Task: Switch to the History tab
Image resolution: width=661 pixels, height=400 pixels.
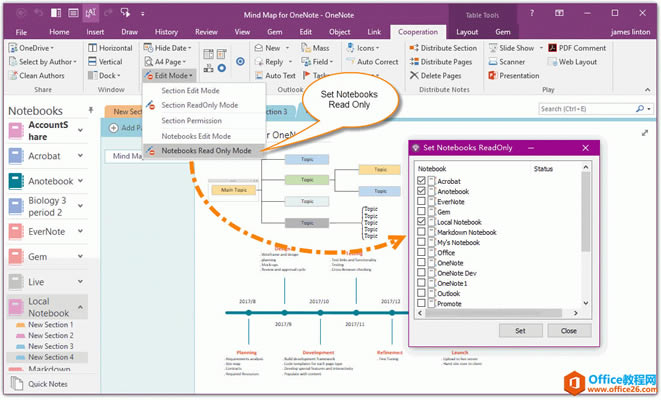Action: point(166,32)
